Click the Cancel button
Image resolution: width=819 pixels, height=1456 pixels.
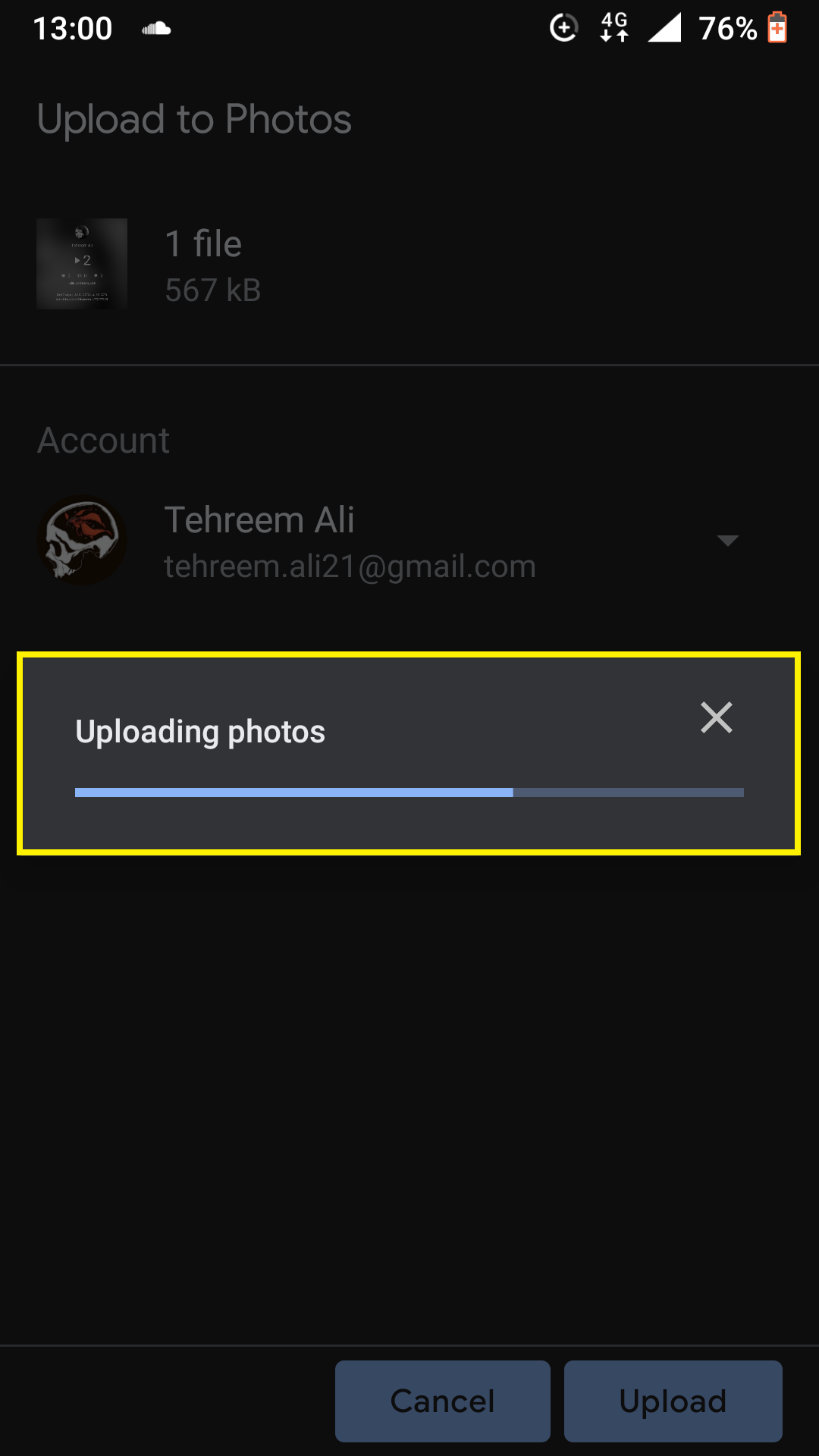[x=442, y=1401]
